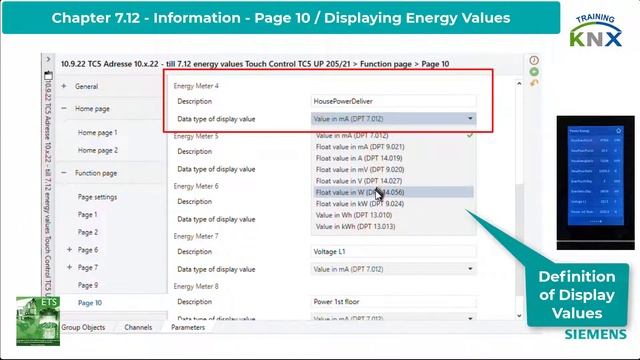Open Energy Meter 4 data type dropdown
640x360 pixels.
[x=393, y=119]
